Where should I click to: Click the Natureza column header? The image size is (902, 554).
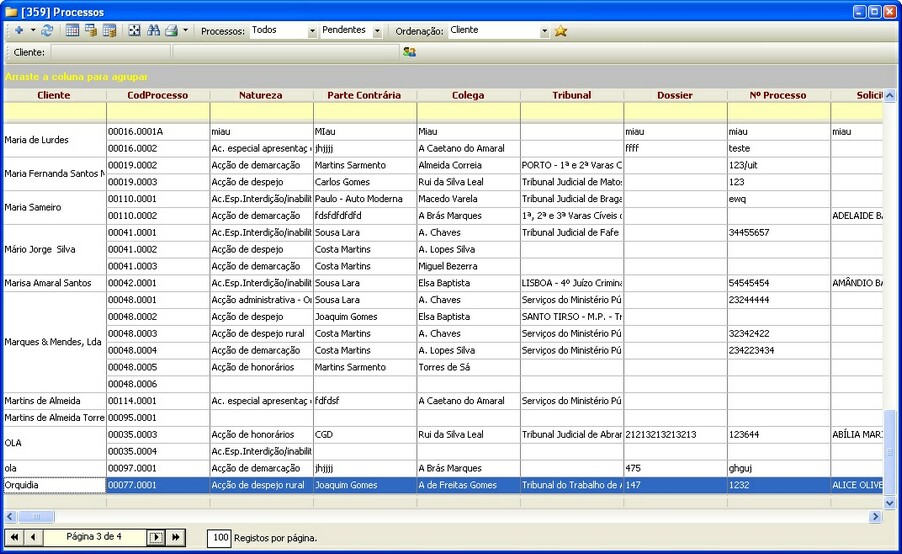pyautogui.click(x=261, y=95)
